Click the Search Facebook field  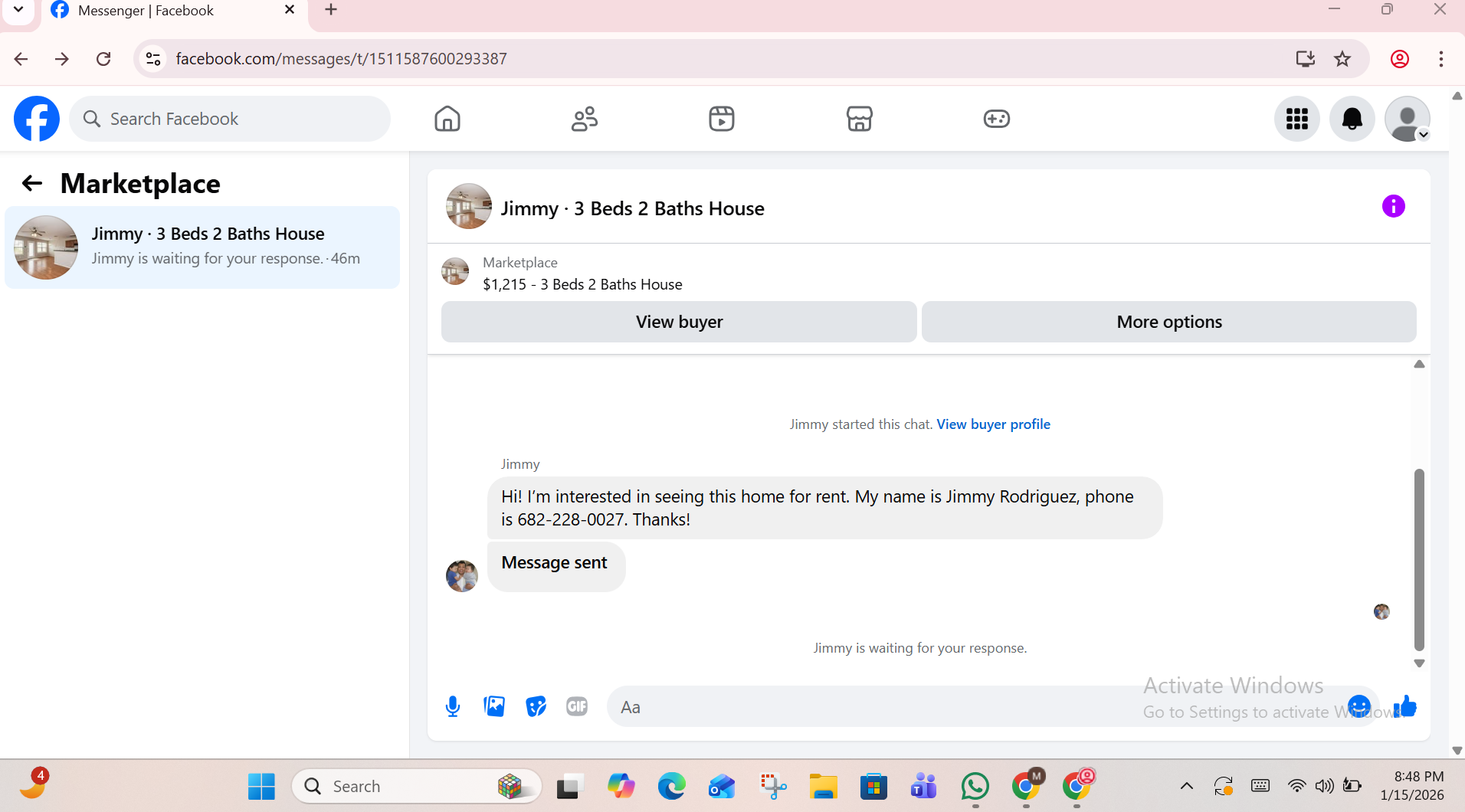click(230, 119)
